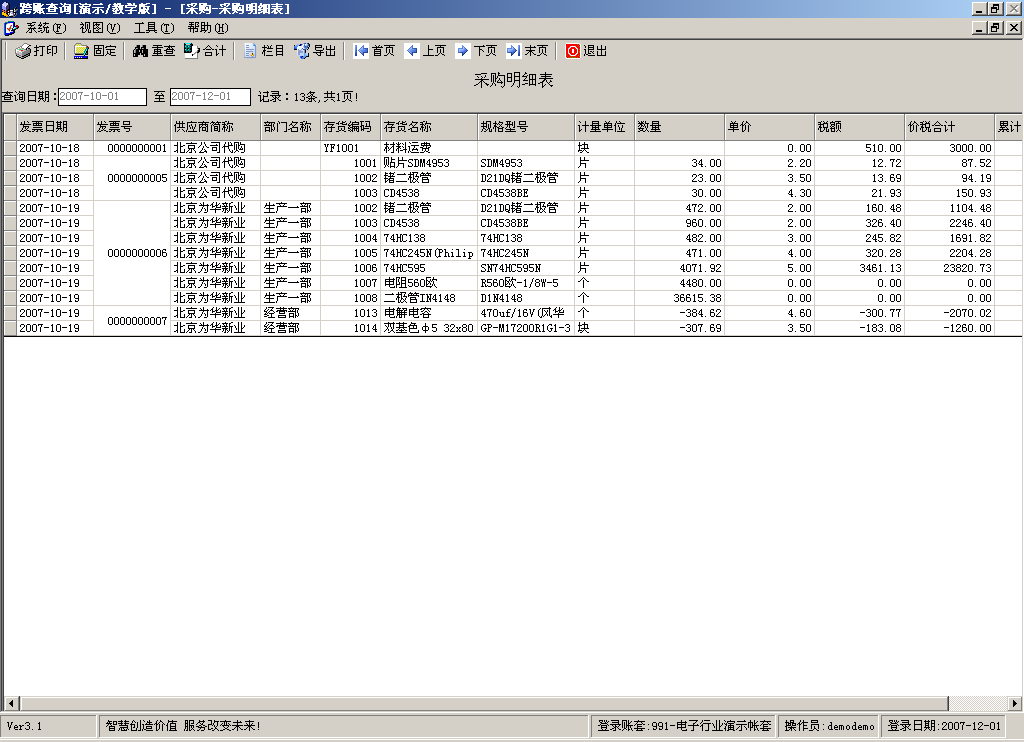Click the 存货编码 column header
1024x742 pixels.
(351, 127)
